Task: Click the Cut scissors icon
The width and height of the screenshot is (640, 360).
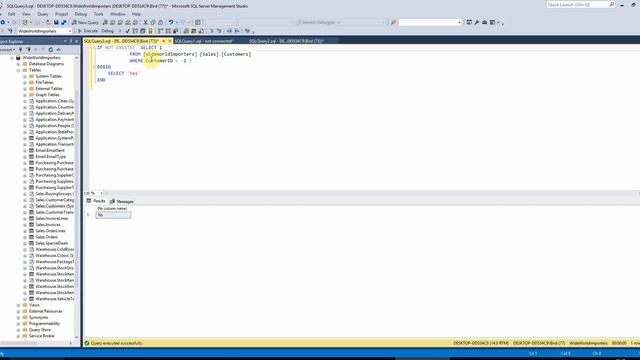Action: coord(145,22)
